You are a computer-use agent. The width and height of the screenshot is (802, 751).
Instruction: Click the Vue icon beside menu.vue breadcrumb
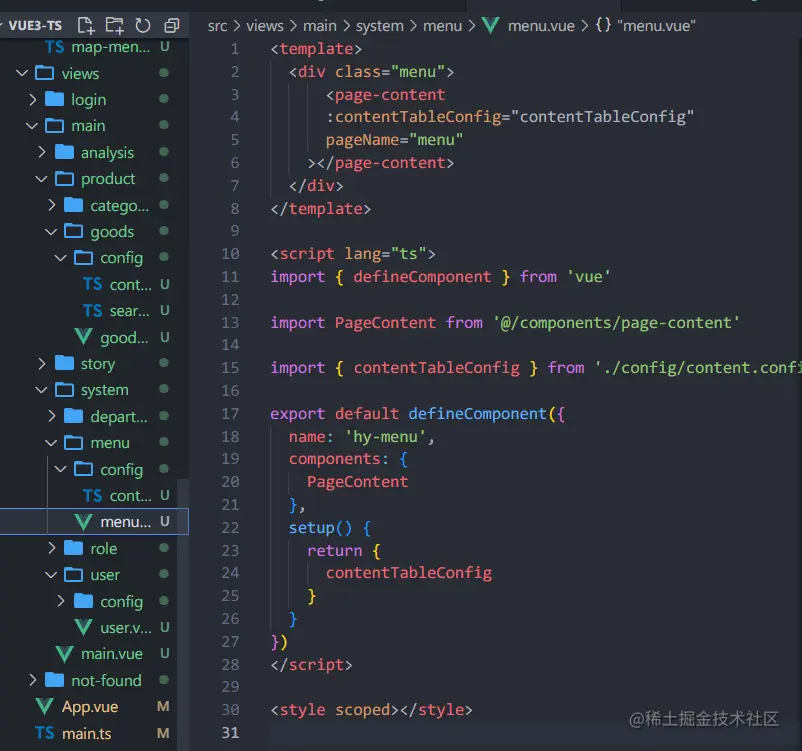point(491,26)
